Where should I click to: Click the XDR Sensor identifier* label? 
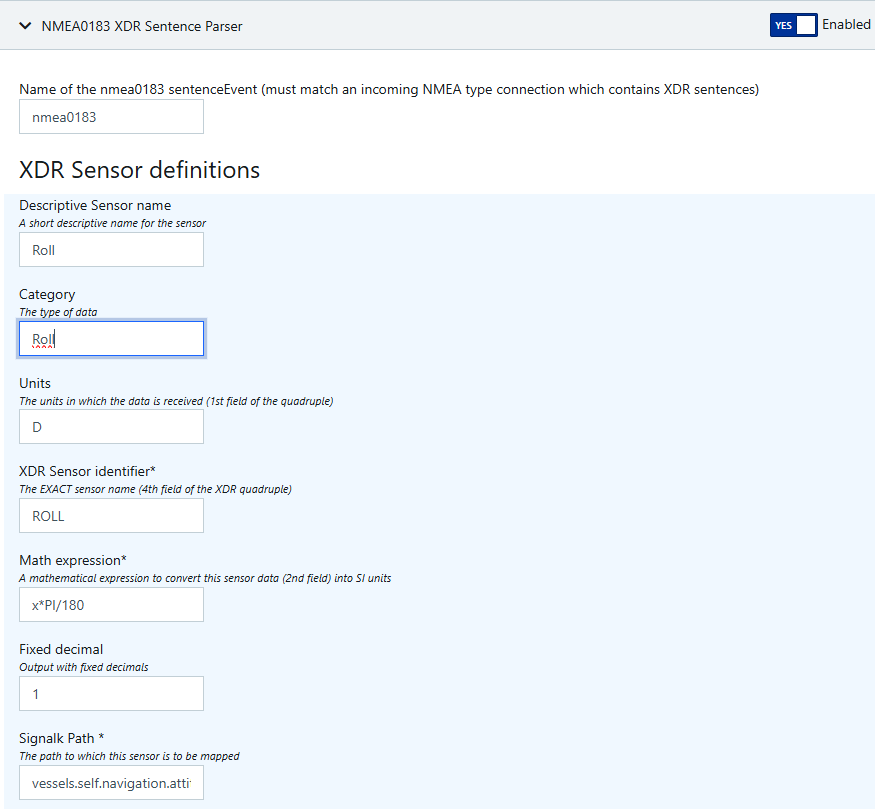click(85, 471)
